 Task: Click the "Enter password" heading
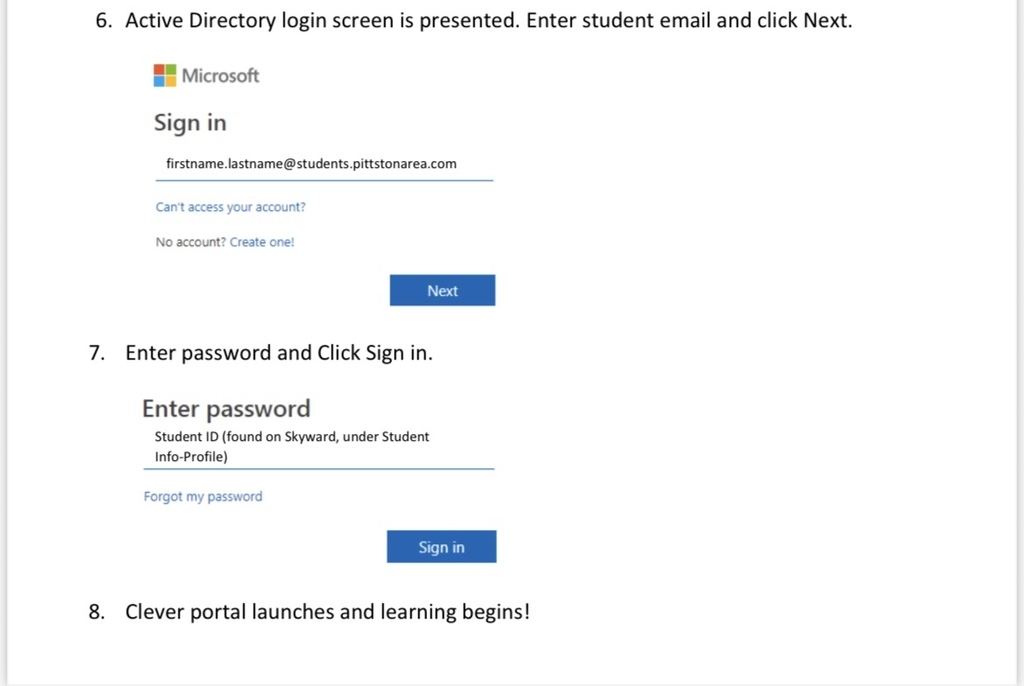coord(226,409)
